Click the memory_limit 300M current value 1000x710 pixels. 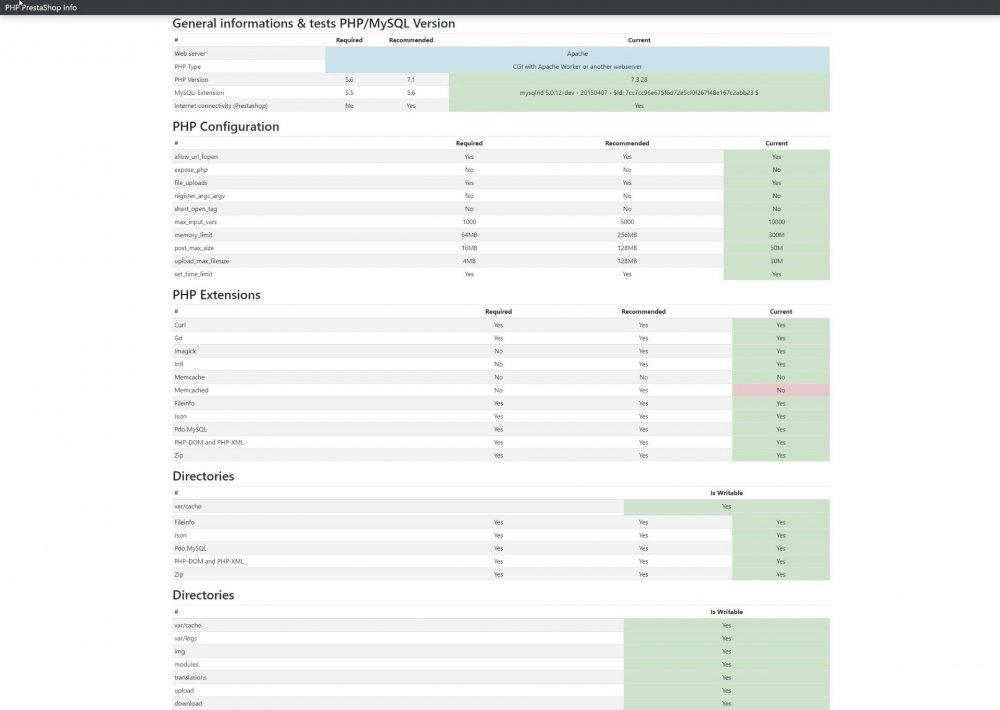[777, 234]
